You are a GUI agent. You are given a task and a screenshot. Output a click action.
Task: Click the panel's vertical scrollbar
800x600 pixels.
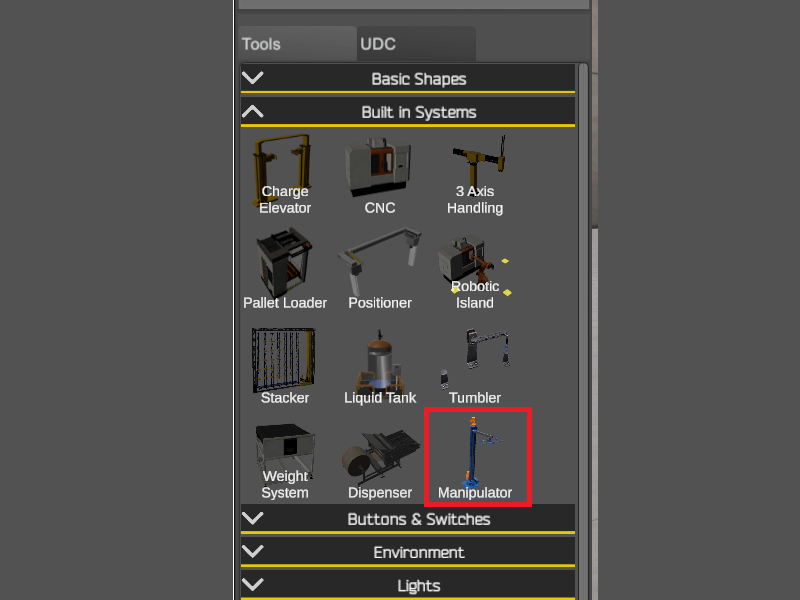[x=583, y=332]
